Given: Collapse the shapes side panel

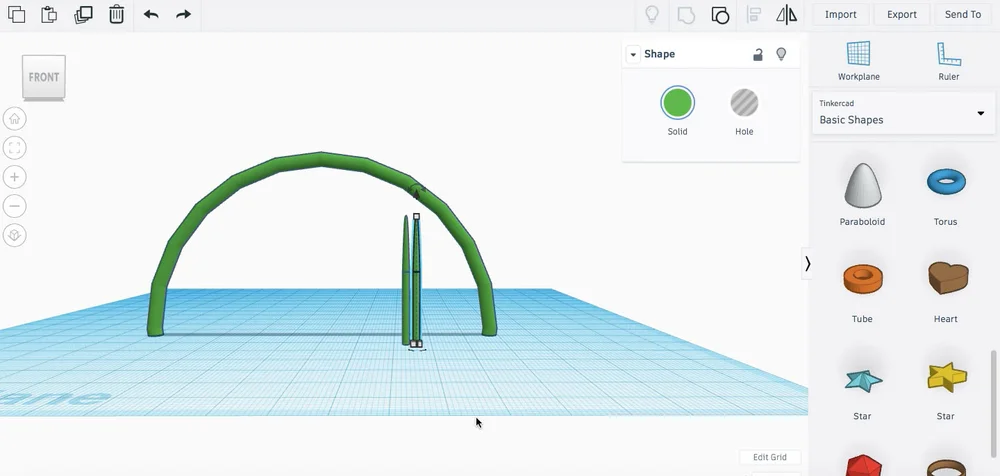Looking at the screenshot, I should pyautogui.click(x=807, y=264).
